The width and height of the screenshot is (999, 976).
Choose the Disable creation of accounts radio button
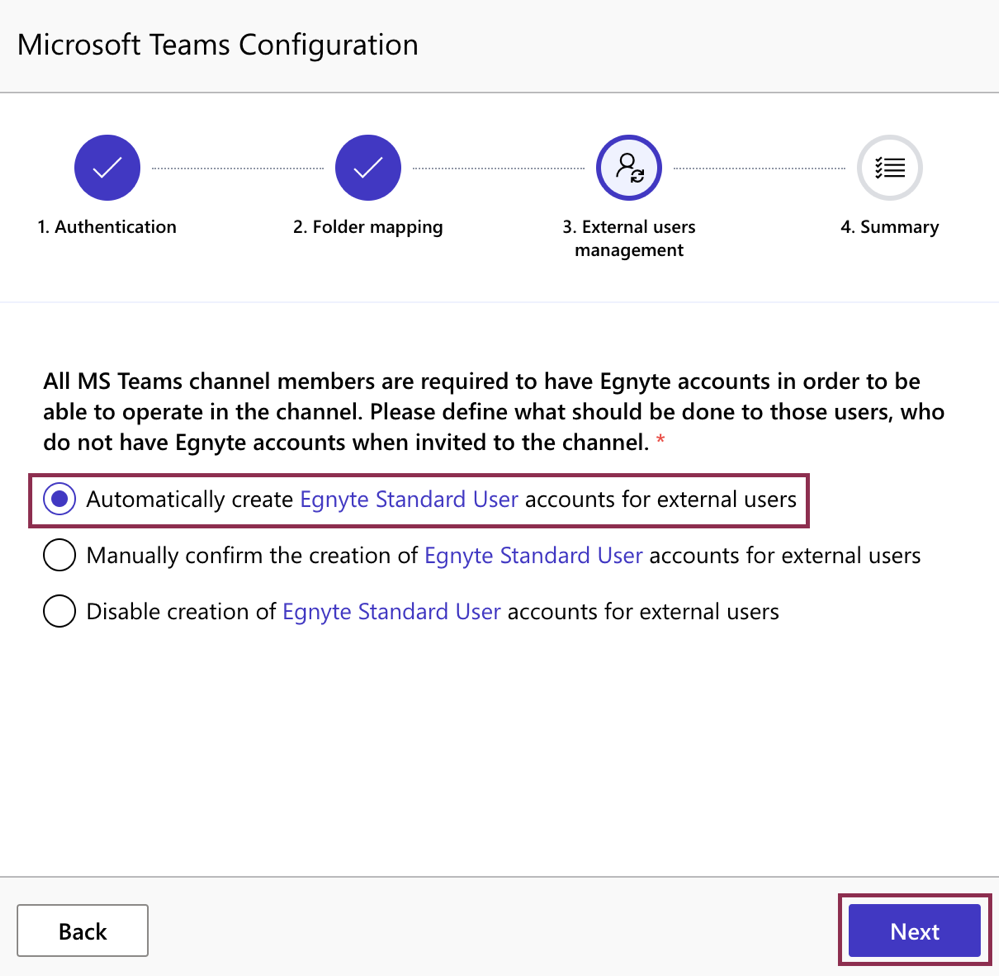pyautogui.click(x=60, y=611)
